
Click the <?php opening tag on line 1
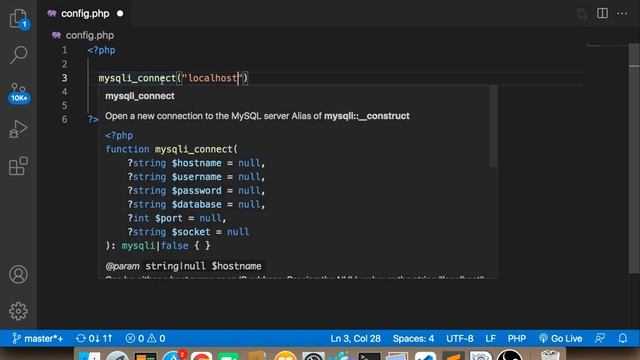(101, 50)
